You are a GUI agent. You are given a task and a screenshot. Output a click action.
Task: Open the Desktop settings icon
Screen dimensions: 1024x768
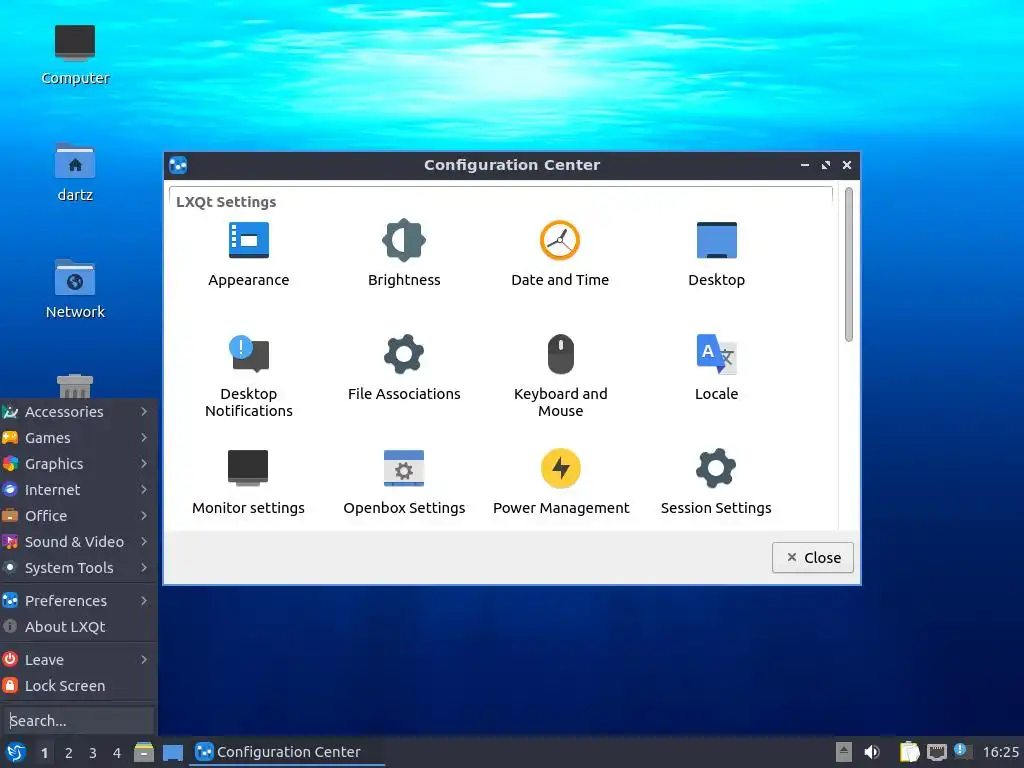pos(716,240)
